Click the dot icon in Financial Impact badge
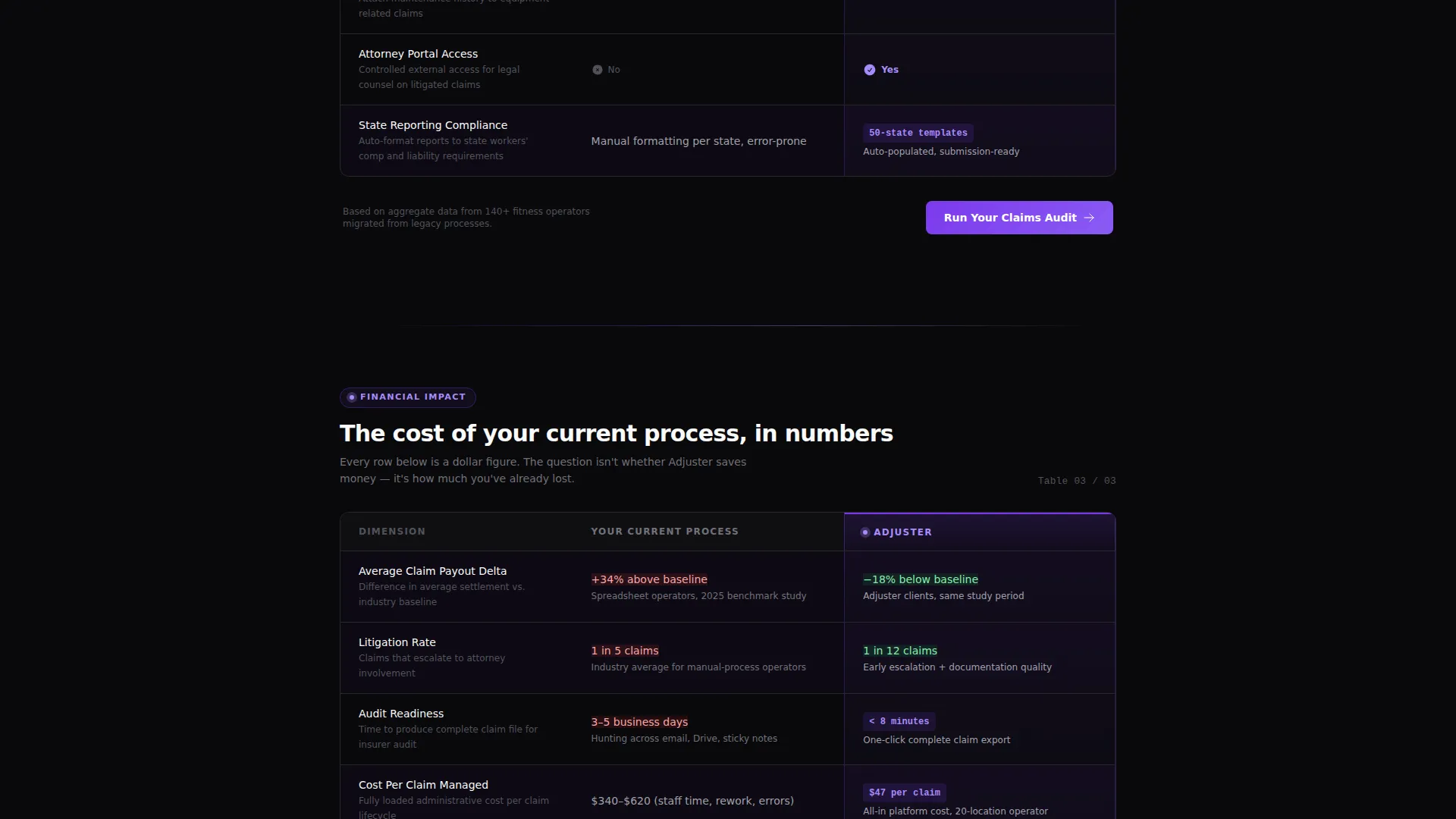Screen dimensions: 1456x819 click(352, 397)
